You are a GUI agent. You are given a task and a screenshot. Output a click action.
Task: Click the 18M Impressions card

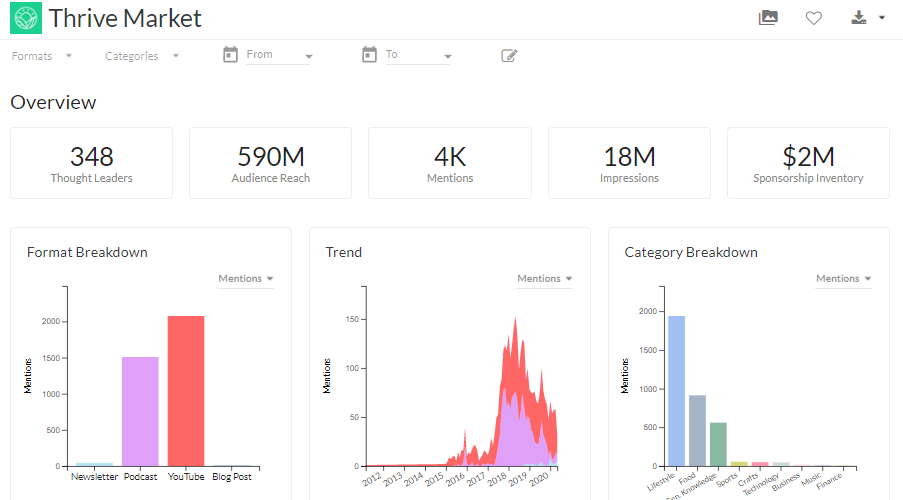[629, 163]
